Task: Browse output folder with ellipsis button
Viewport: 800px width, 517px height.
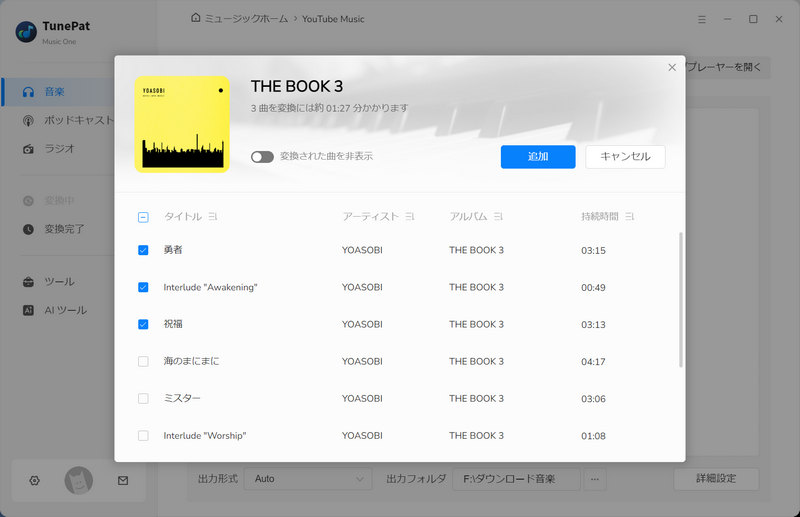Action: click(x=595, y=479)
